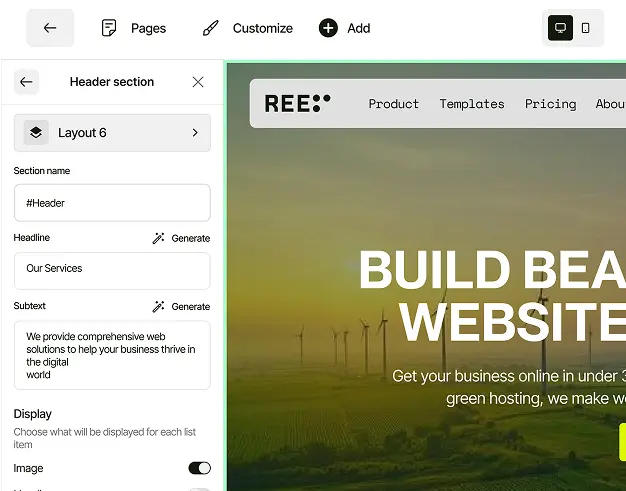Select Pricing in preview navigation
The width and height of the screenshot is (626, 491).
point(550,104)
